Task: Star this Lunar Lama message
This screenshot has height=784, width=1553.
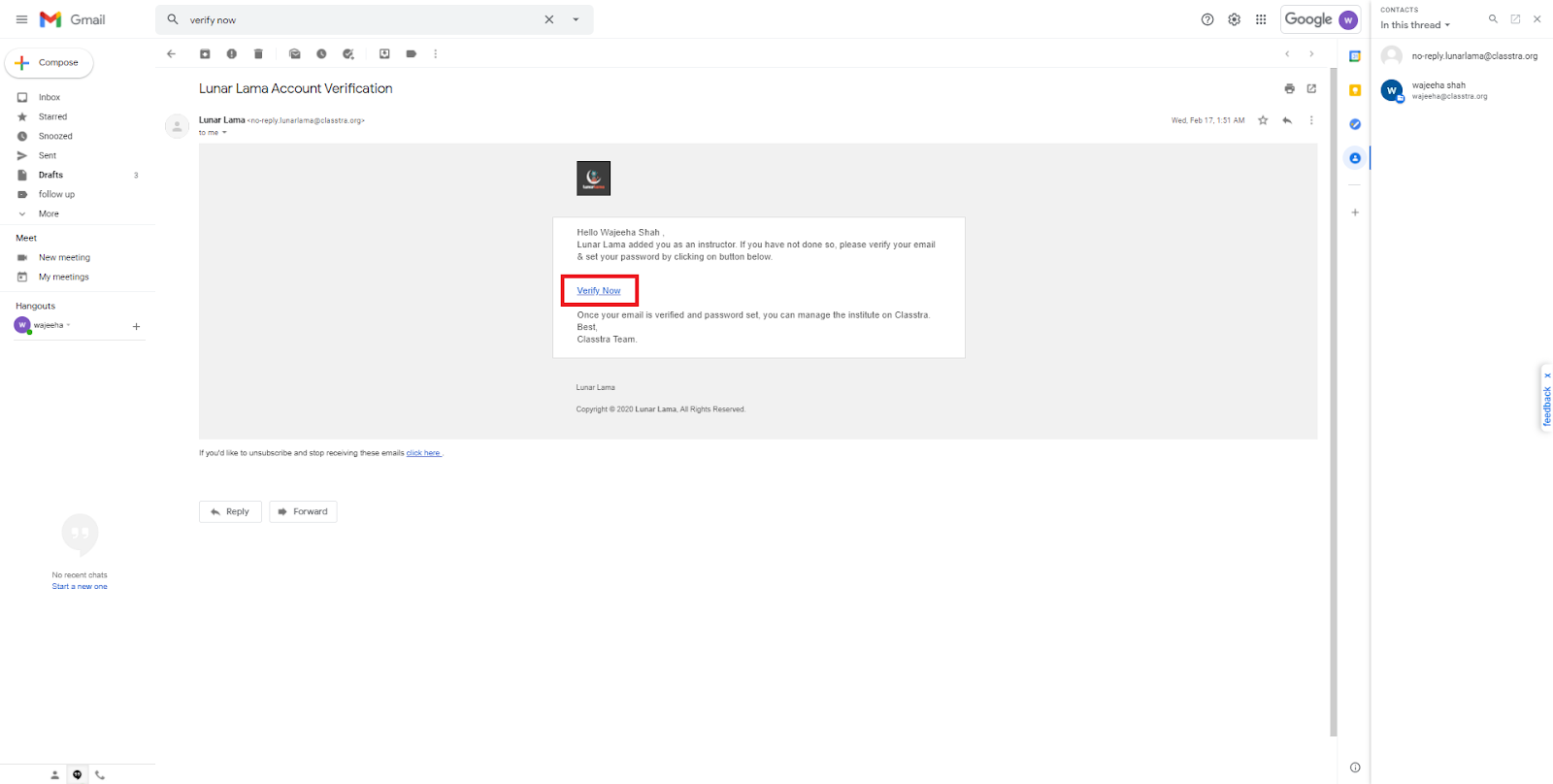Action: point(1263,120)
